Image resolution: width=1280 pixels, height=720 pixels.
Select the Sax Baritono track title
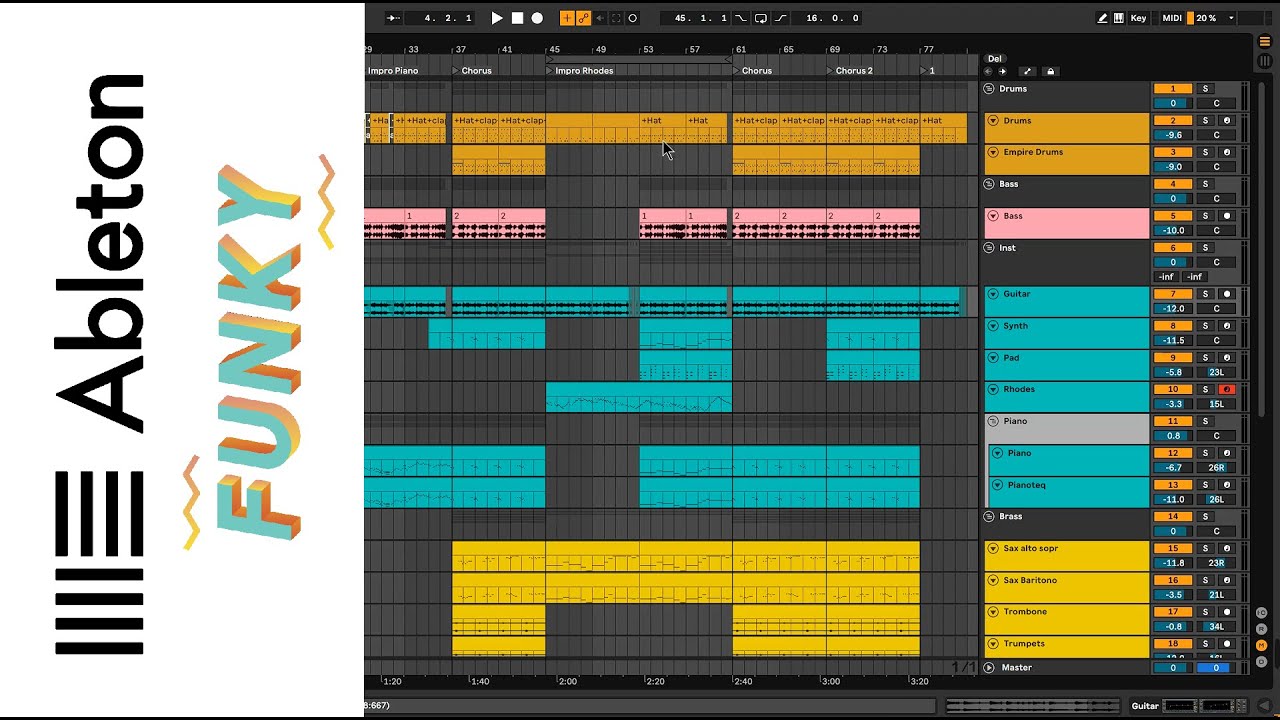pyautogui.click(x=1030, y=580)
